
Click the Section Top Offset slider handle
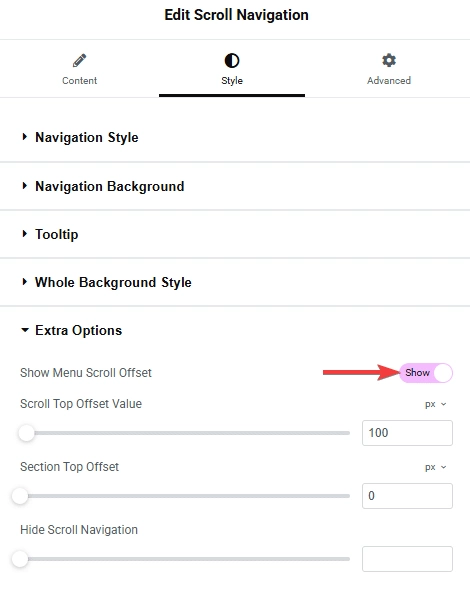point(20,496)
